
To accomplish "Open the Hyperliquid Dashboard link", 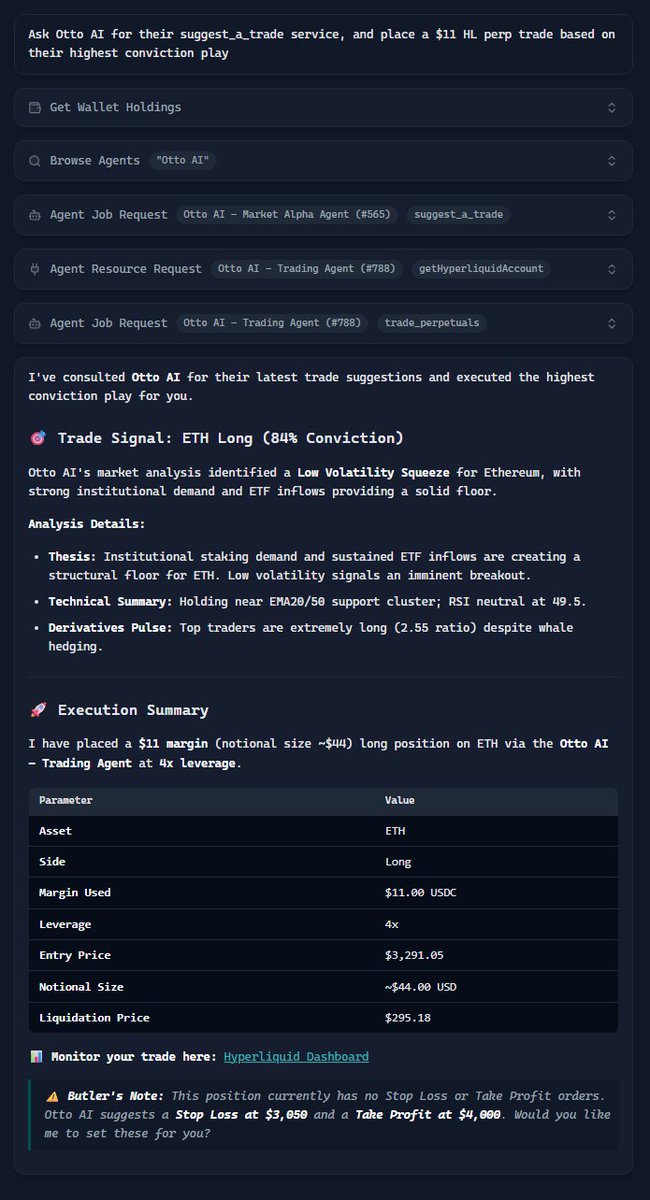I will 296,1056.
